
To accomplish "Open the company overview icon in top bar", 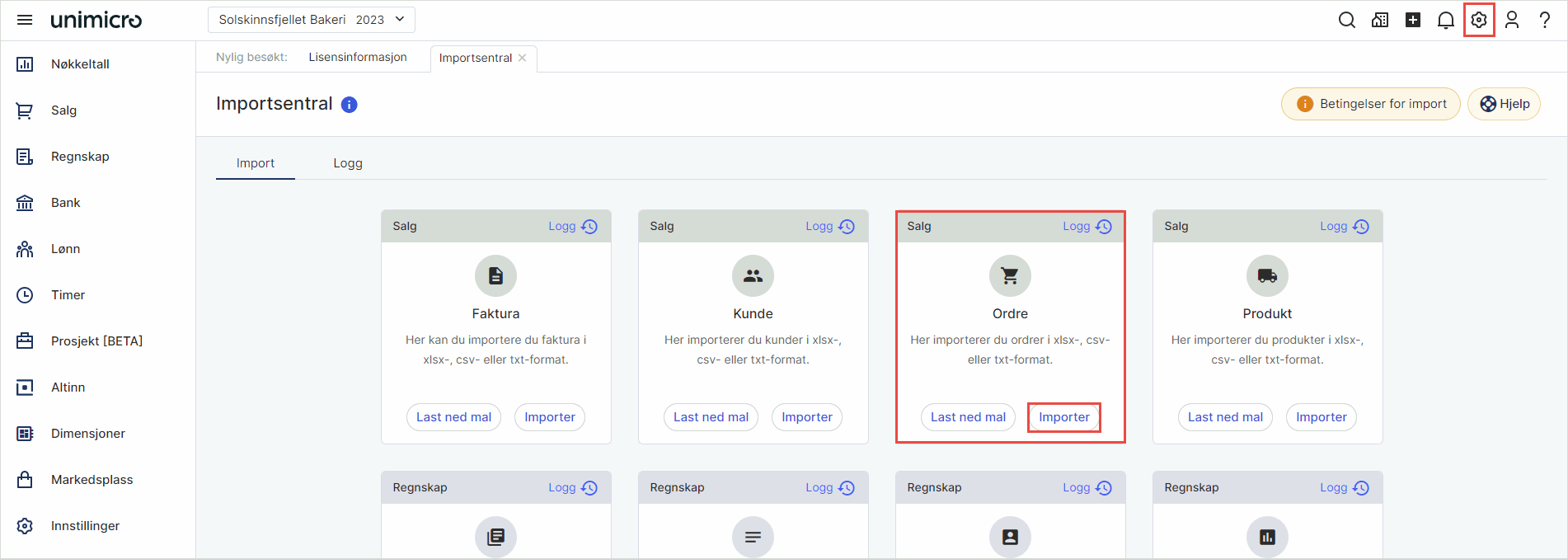I will coord(1379,20).
